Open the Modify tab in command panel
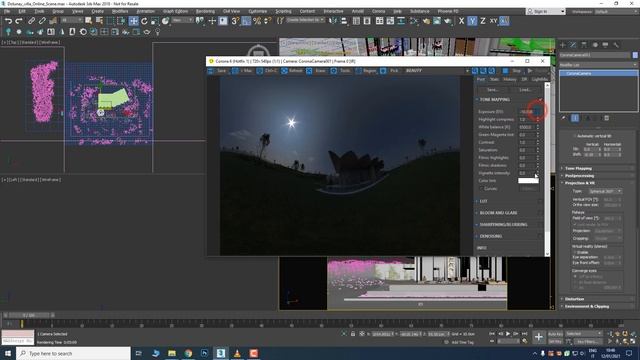640x360 pixels. coord(573,45)
